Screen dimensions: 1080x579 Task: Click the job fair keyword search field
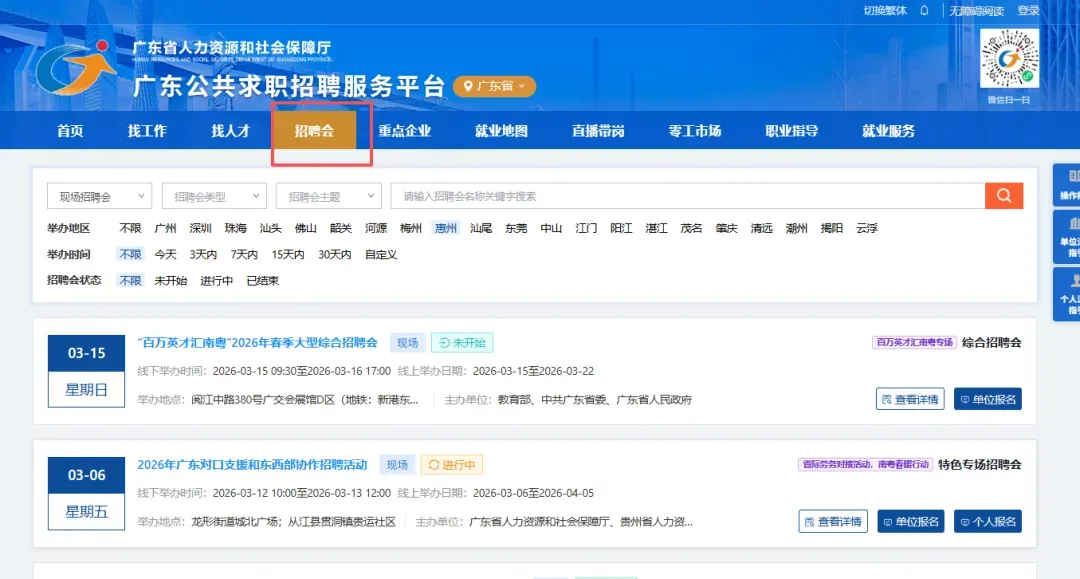(x=687, y=196)
